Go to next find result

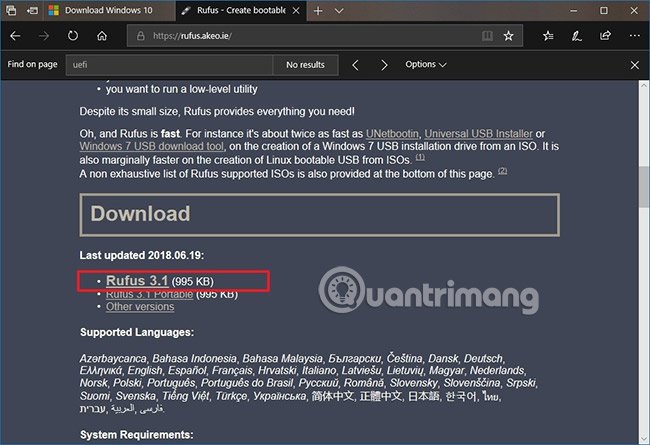click(384, 65)
